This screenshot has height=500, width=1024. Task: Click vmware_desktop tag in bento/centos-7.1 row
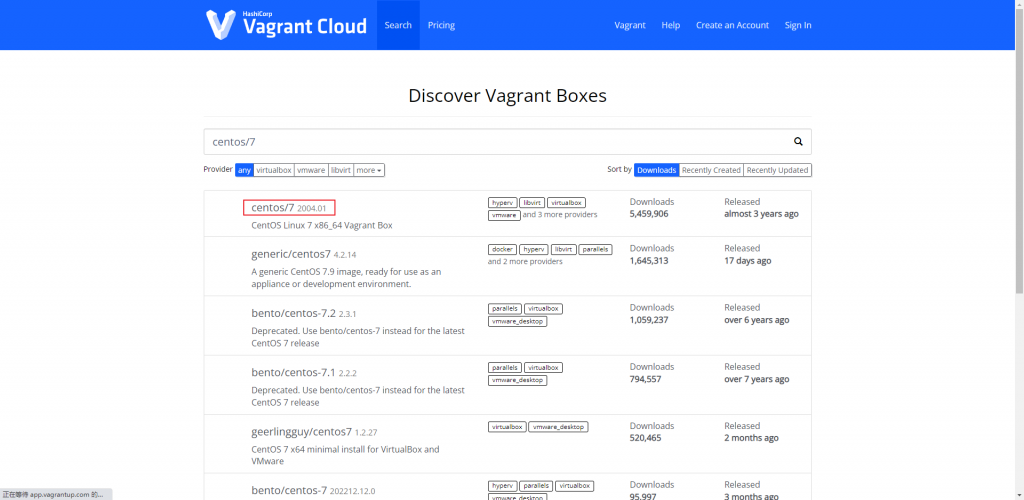(x=517, y=380)
